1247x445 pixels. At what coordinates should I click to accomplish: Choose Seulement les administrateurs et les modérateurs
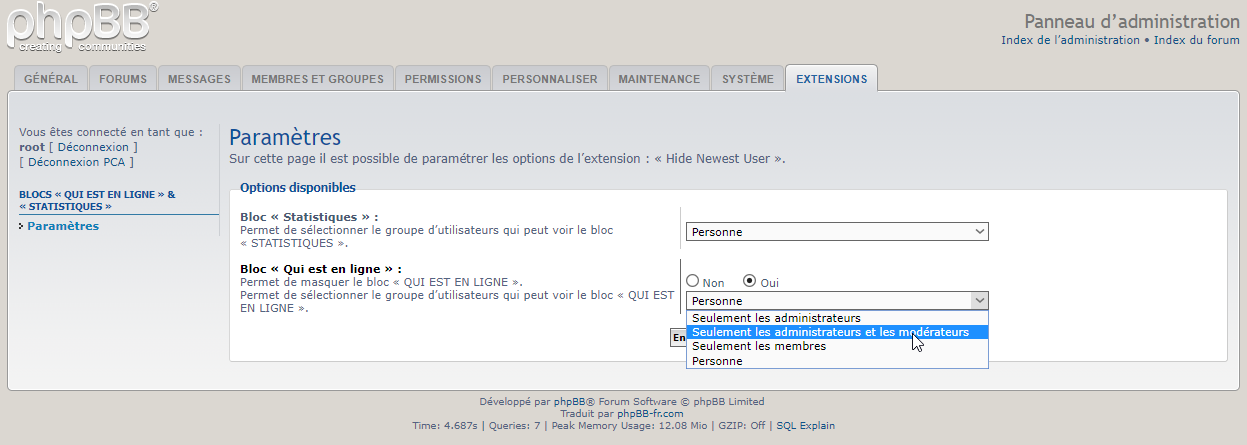(x=830, y=332)
